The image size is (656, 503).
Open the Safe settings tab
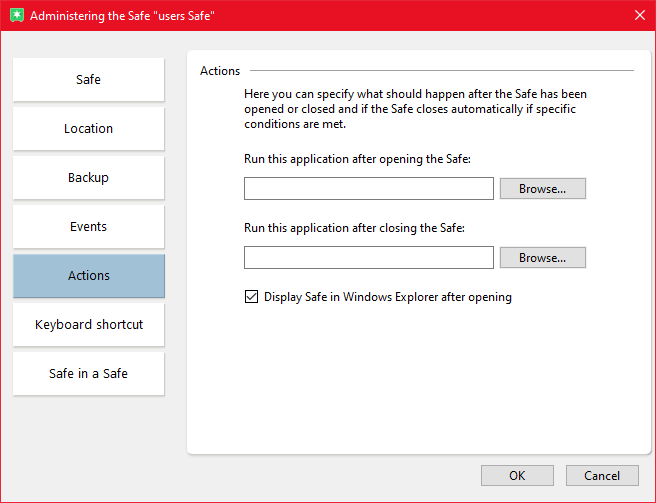pyautogui.click(x=88, y=80)
